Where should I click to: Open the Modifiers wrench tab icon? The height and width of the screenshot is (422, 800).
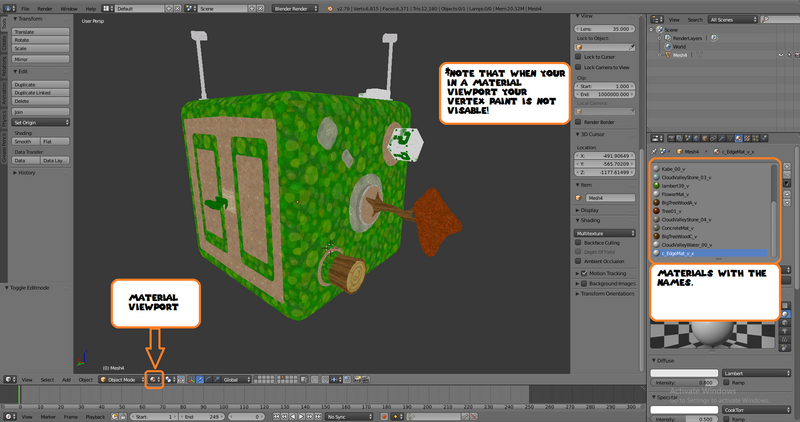721,138
